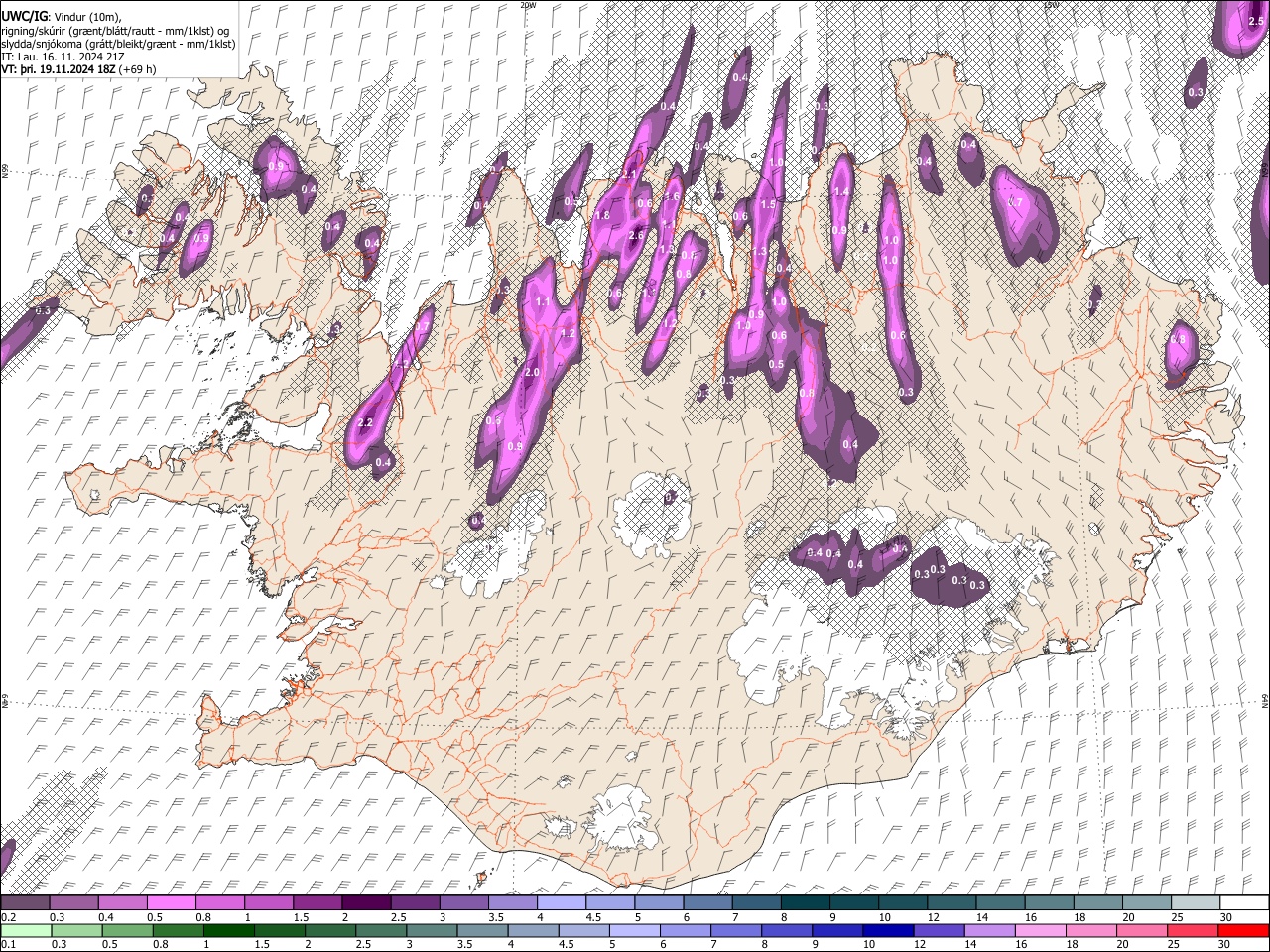Select the 'IT: Lau. 16. 11. 2024 21Z' line
The width and height of the screenshot is (1270, 952).
tap(63, 57)
